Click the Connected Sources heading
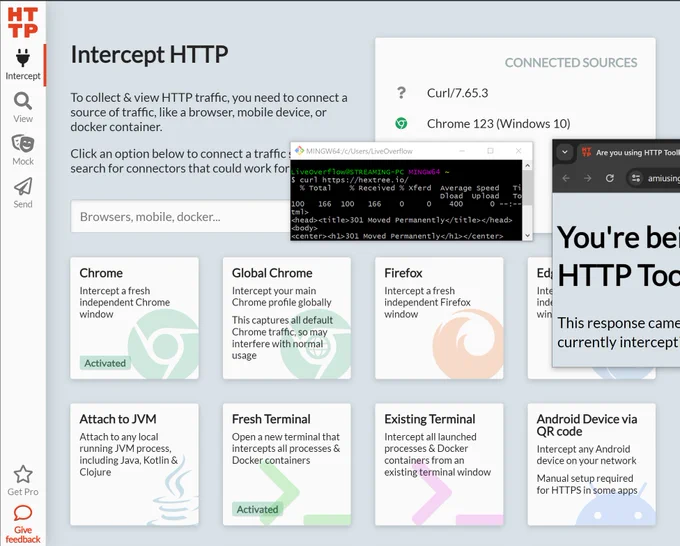The image size is (680, 546). point(571,63)
